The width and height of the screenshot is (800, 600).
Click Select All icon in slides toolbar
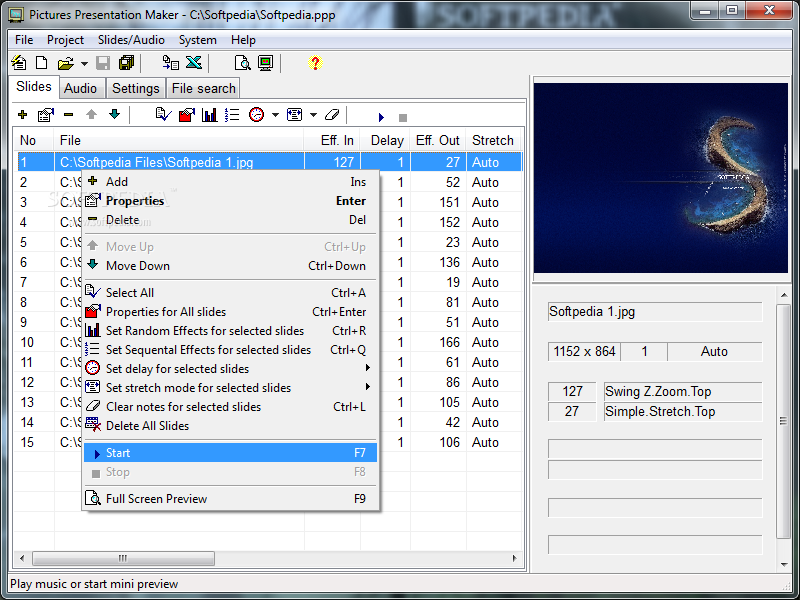coord(163,114)
